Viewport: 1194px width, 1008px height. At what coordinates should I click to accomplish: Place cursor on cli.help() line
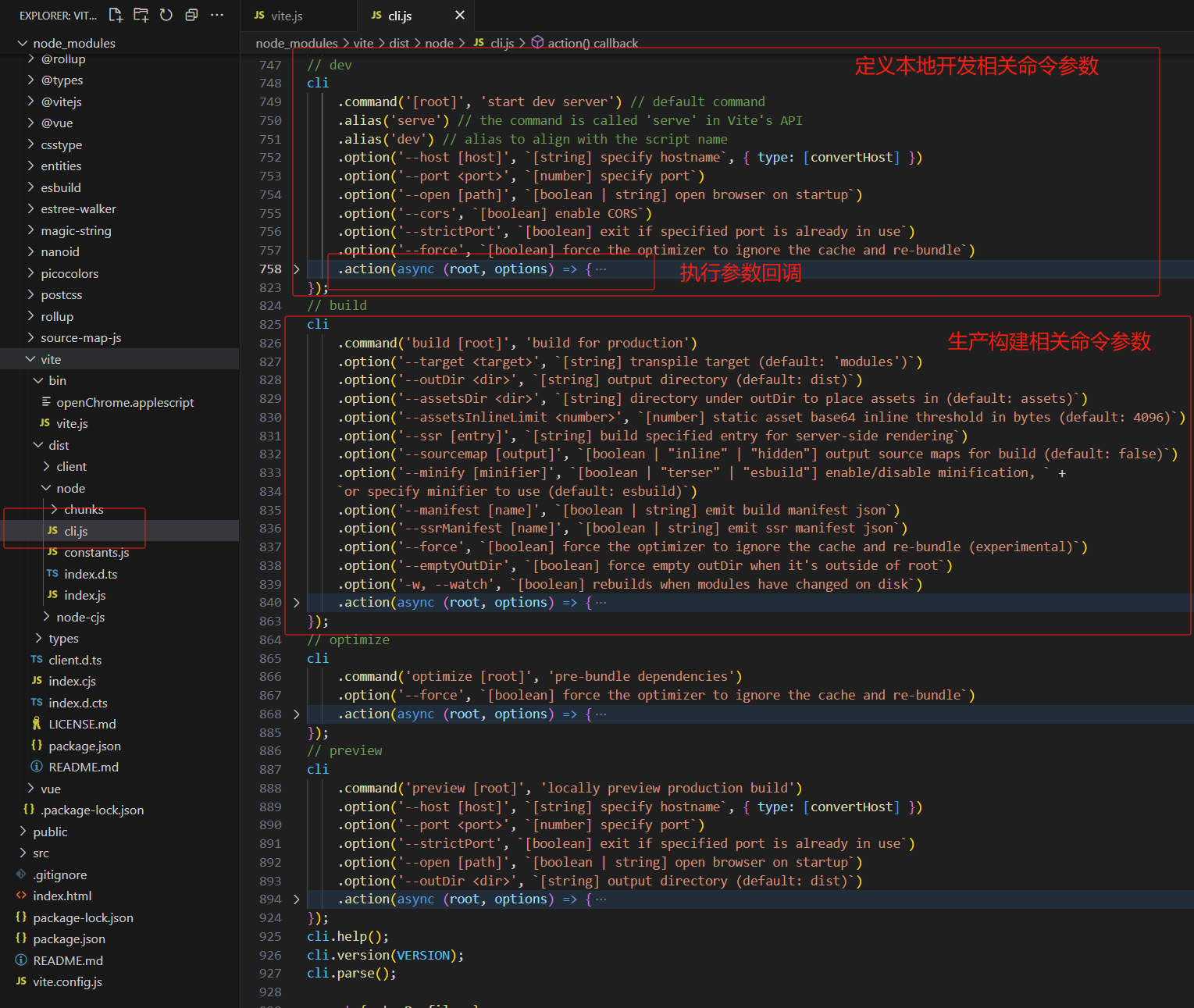click(x=348, y=937)
